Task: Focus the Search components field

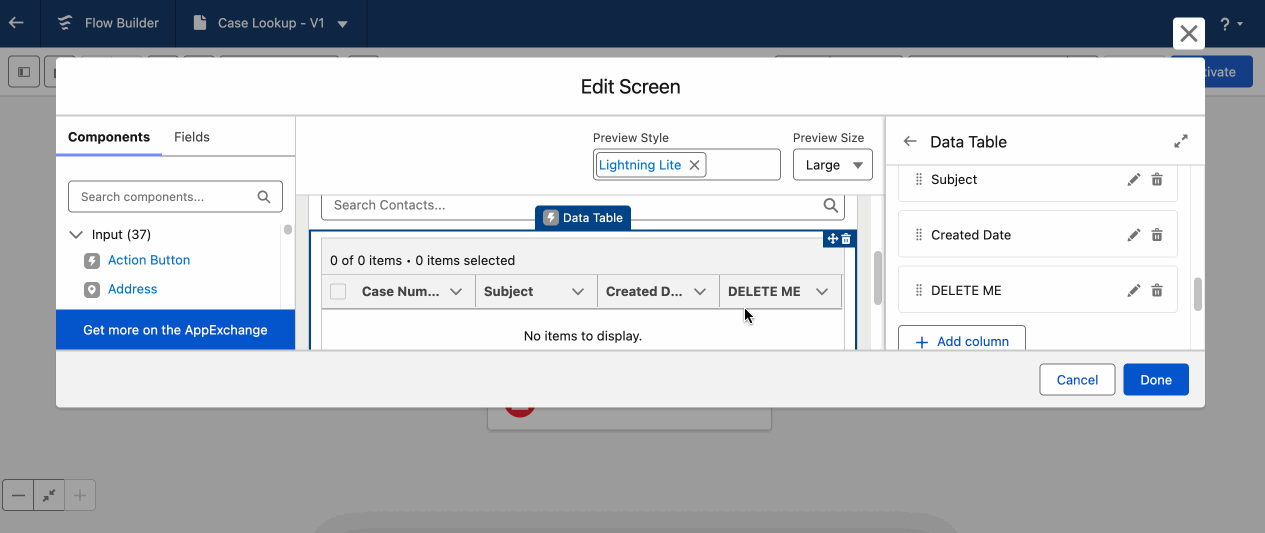Action: pos(175,197)
